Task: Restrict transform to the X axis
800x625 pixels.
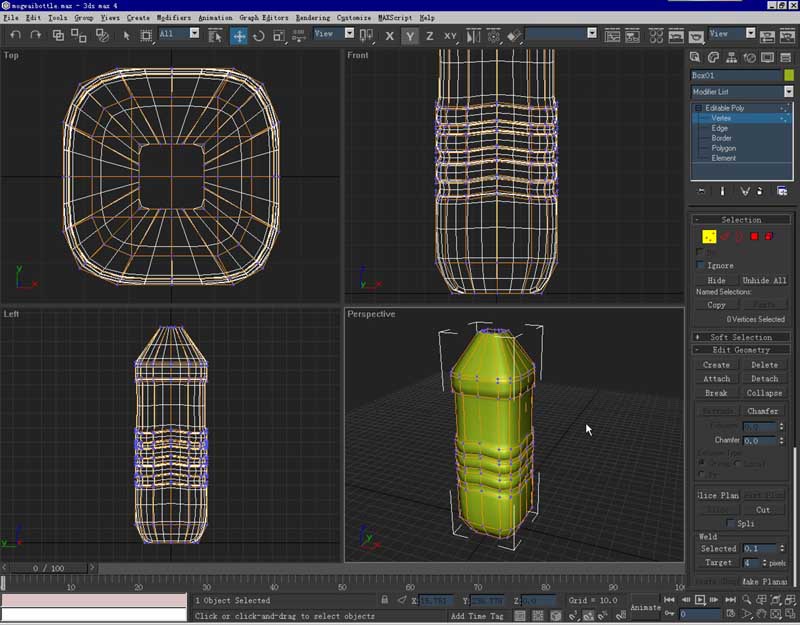Action: pos(390,36)
